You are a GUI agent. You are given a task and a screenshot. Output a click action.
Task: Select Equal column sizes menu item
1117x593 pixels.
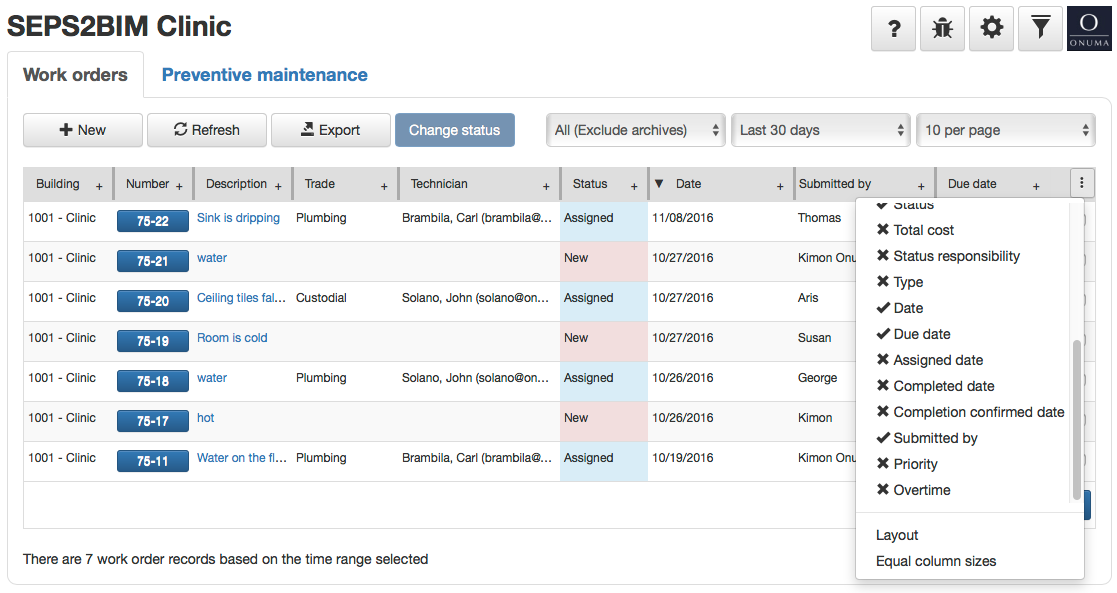click(x=936, y=561)
